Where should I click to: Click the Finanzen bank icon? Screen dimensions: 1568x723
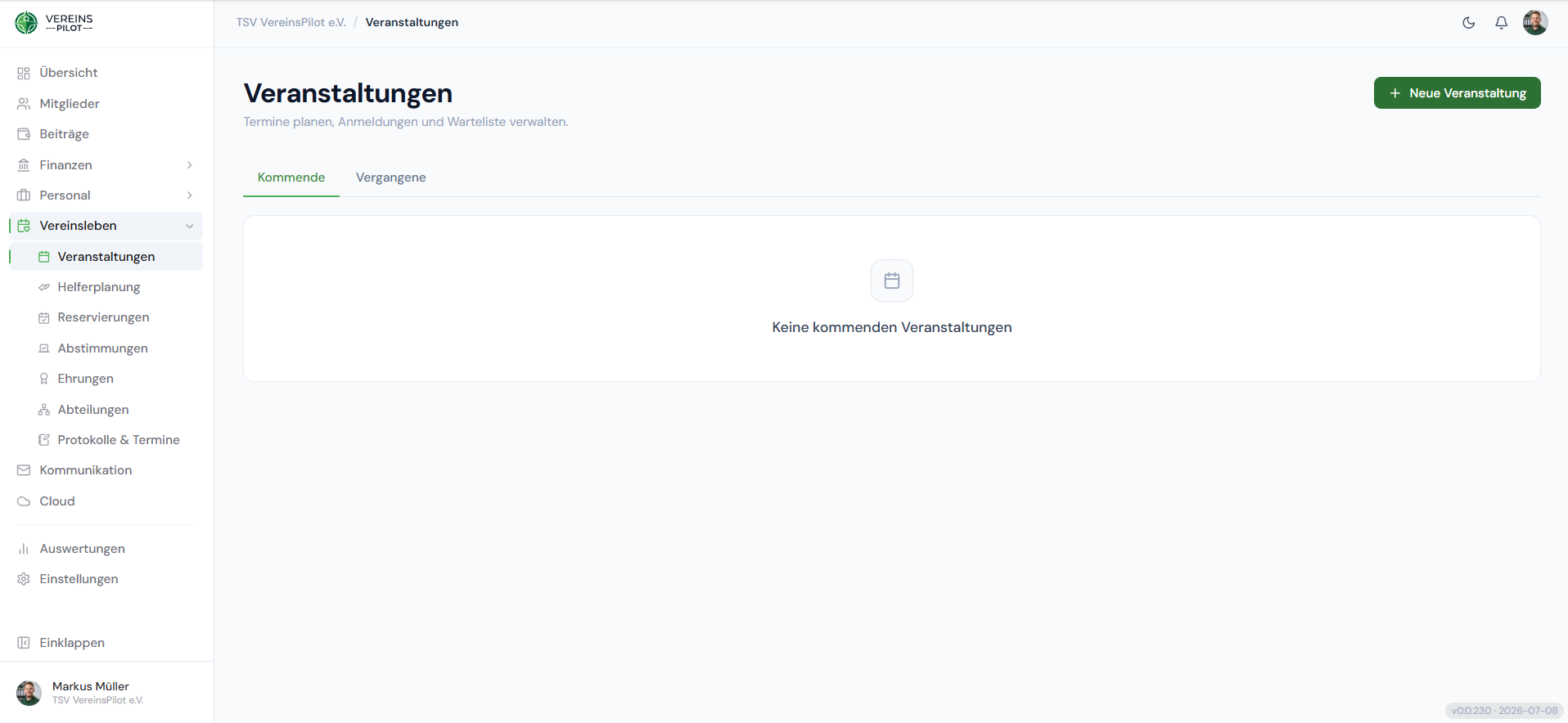[24, 165]
